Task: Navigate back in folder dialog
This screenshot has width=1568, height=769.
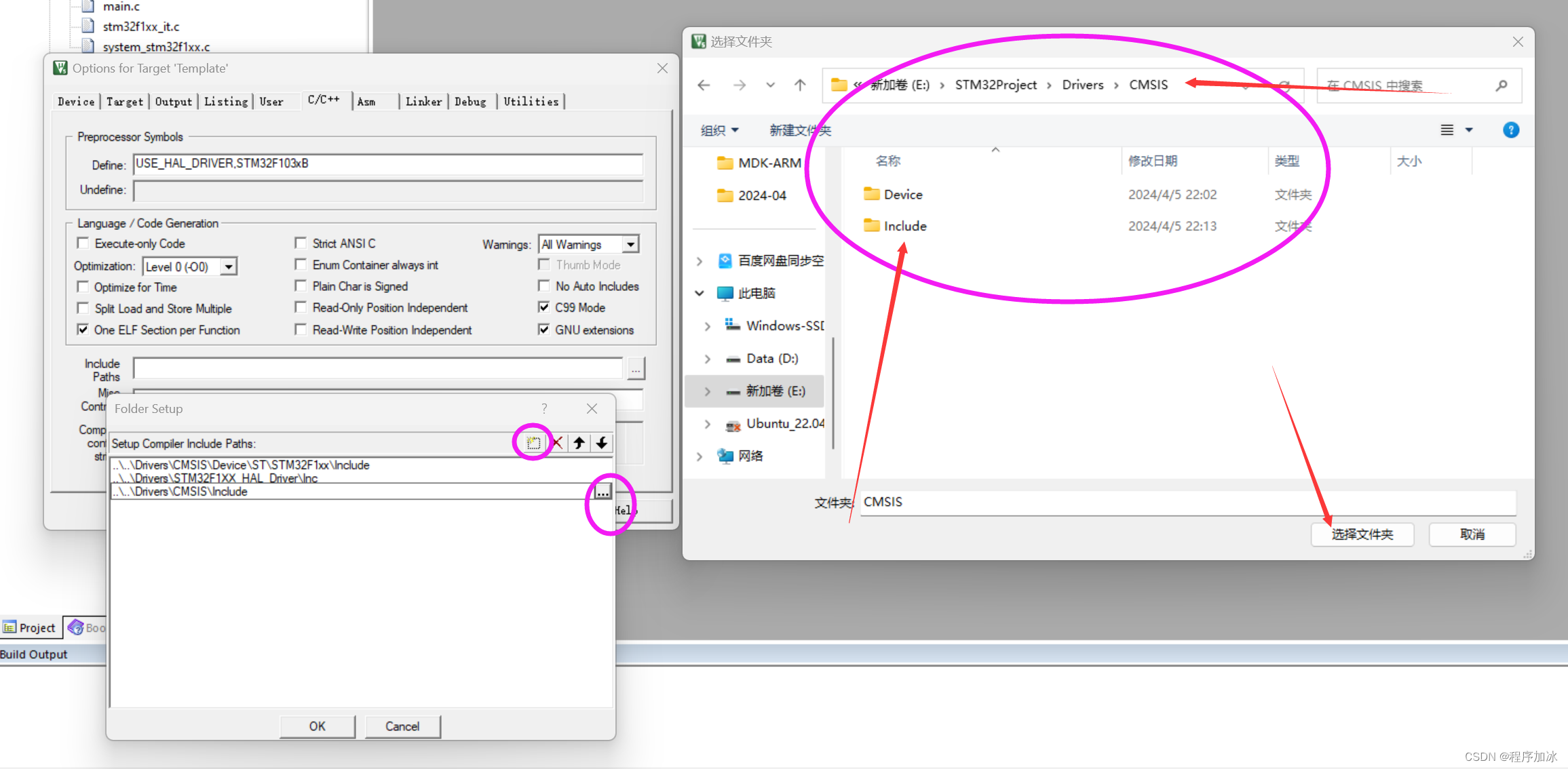Action: coord(704,85)
